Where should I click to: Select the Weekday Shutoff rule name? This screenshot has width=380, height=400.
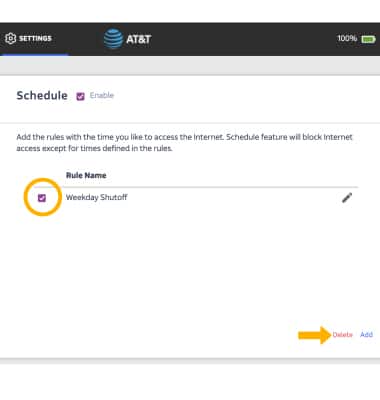coord(97,197)
